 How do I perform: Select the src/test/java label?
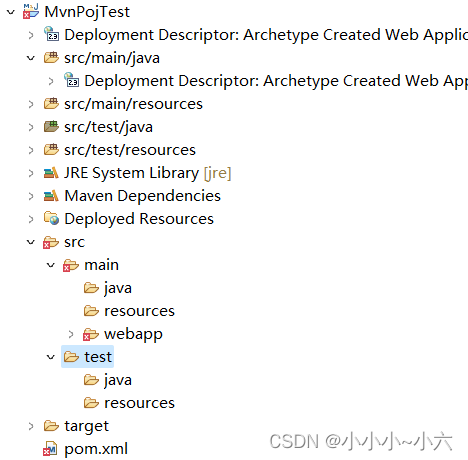click(x=108, y=127)
